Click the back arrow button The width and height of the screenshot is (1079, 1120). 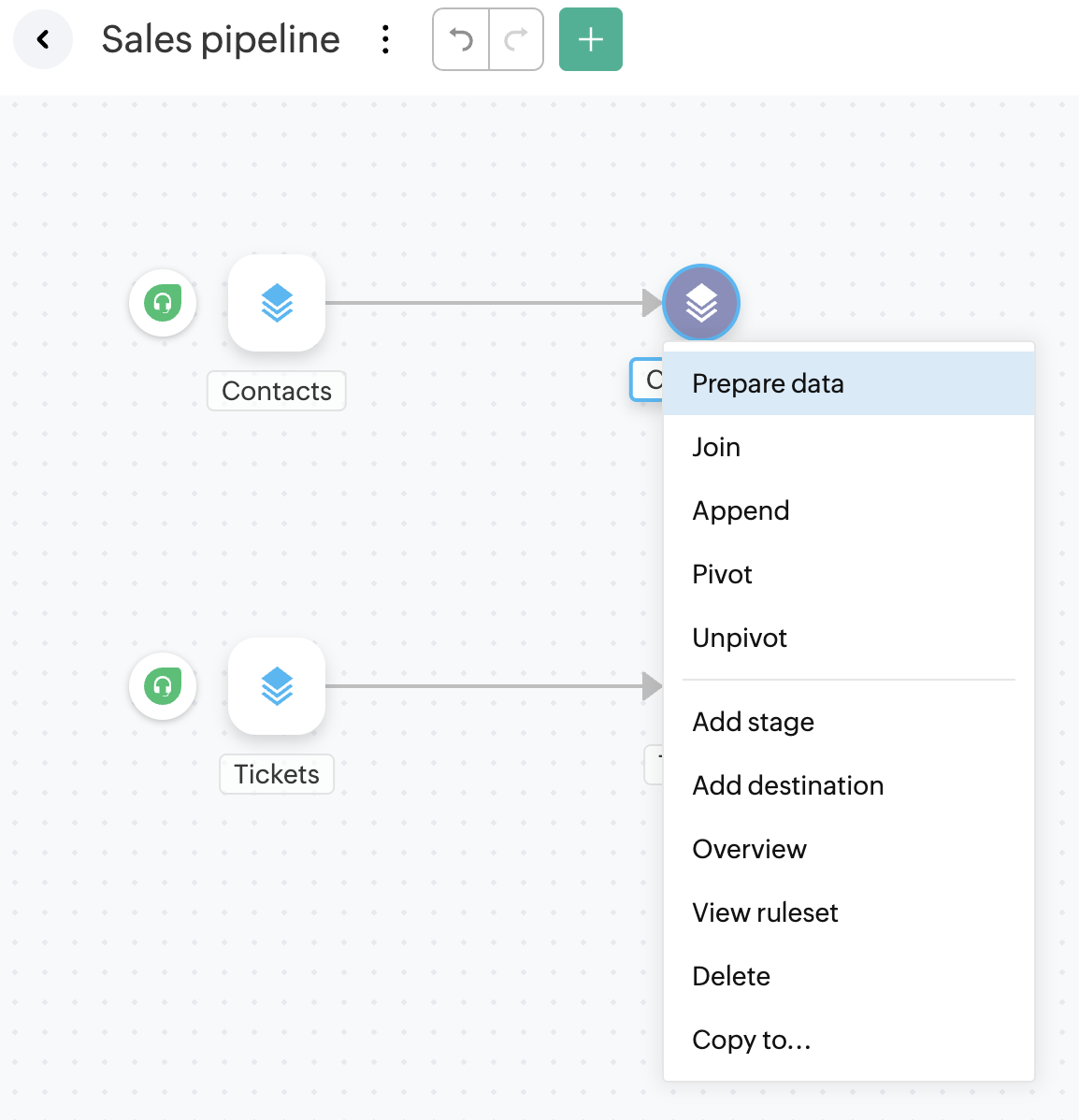click(x=43, y=39)
